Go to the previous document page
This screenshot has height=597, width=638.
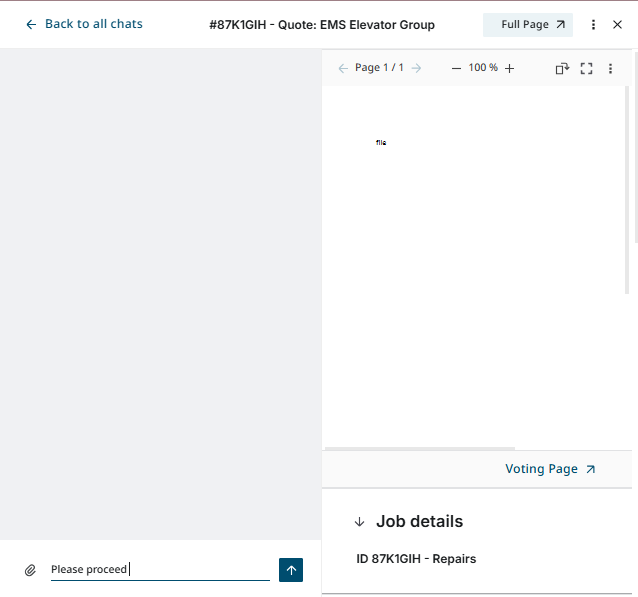point(343,68)
